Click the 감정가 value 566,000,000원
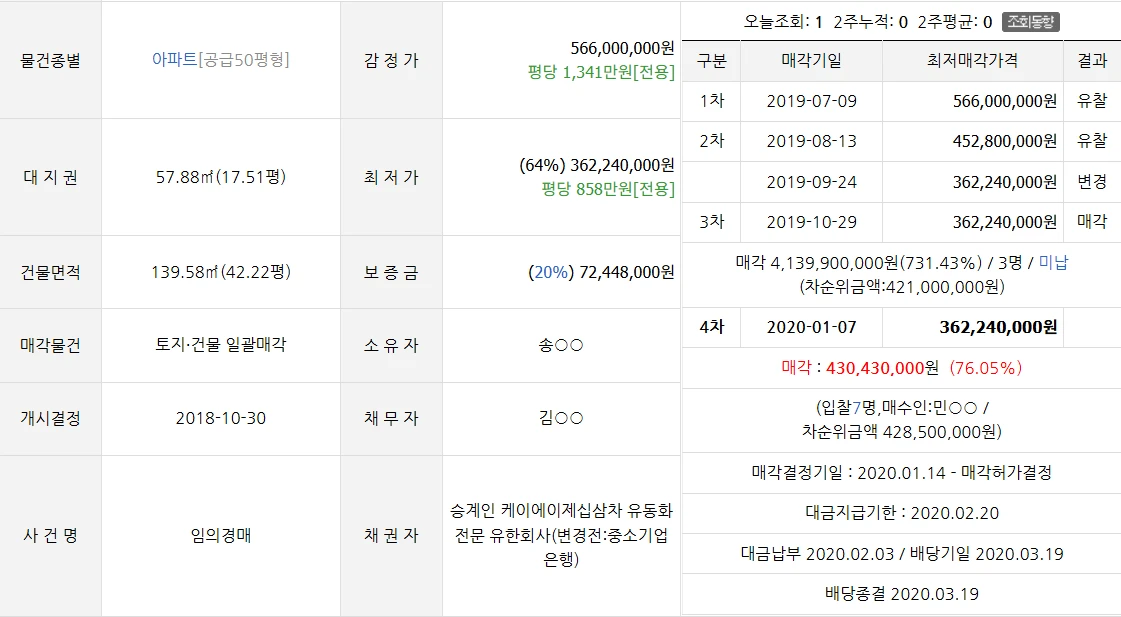Screen dimensions: 1121x617 [622, 48]
